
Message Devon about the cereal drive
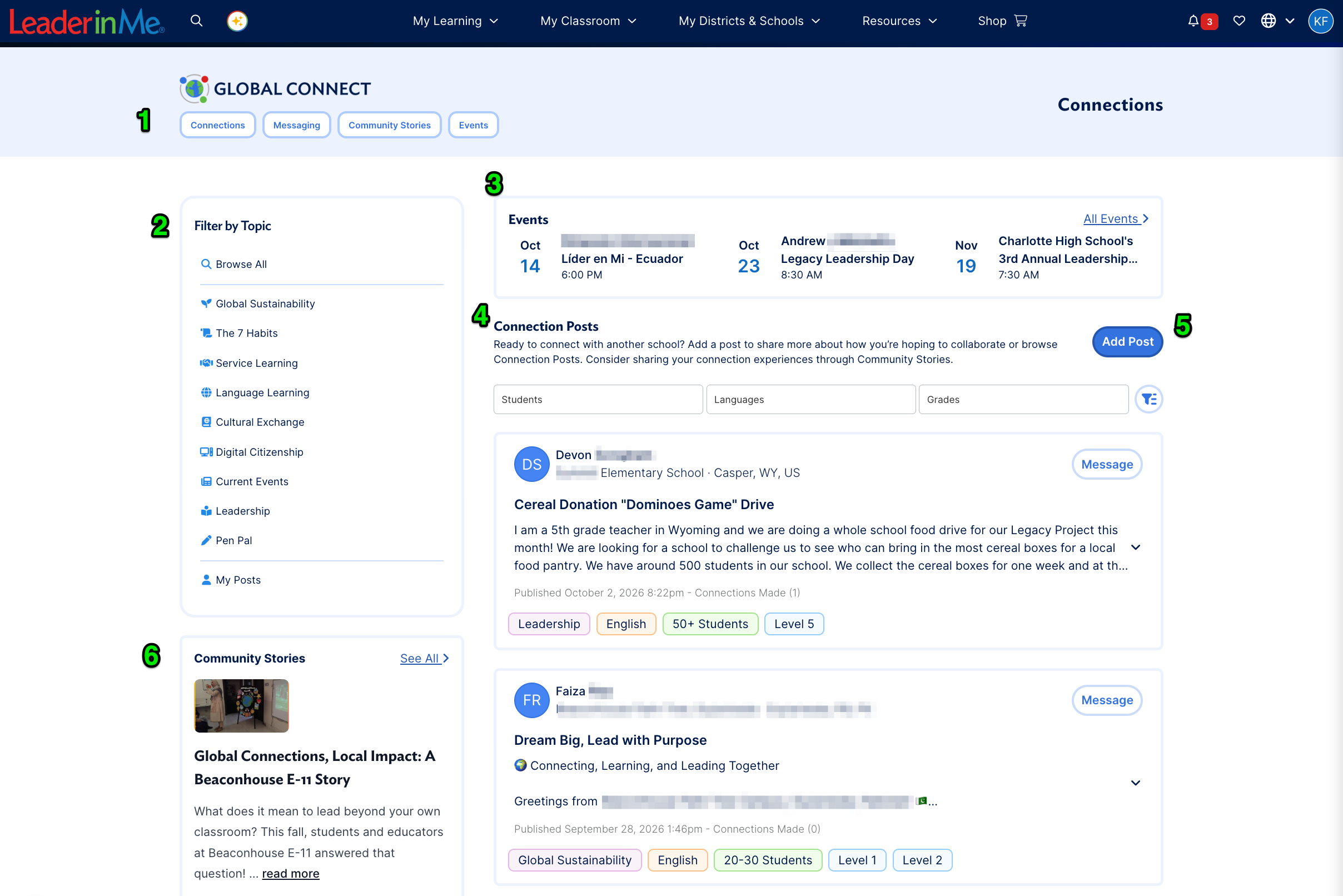1106,464
